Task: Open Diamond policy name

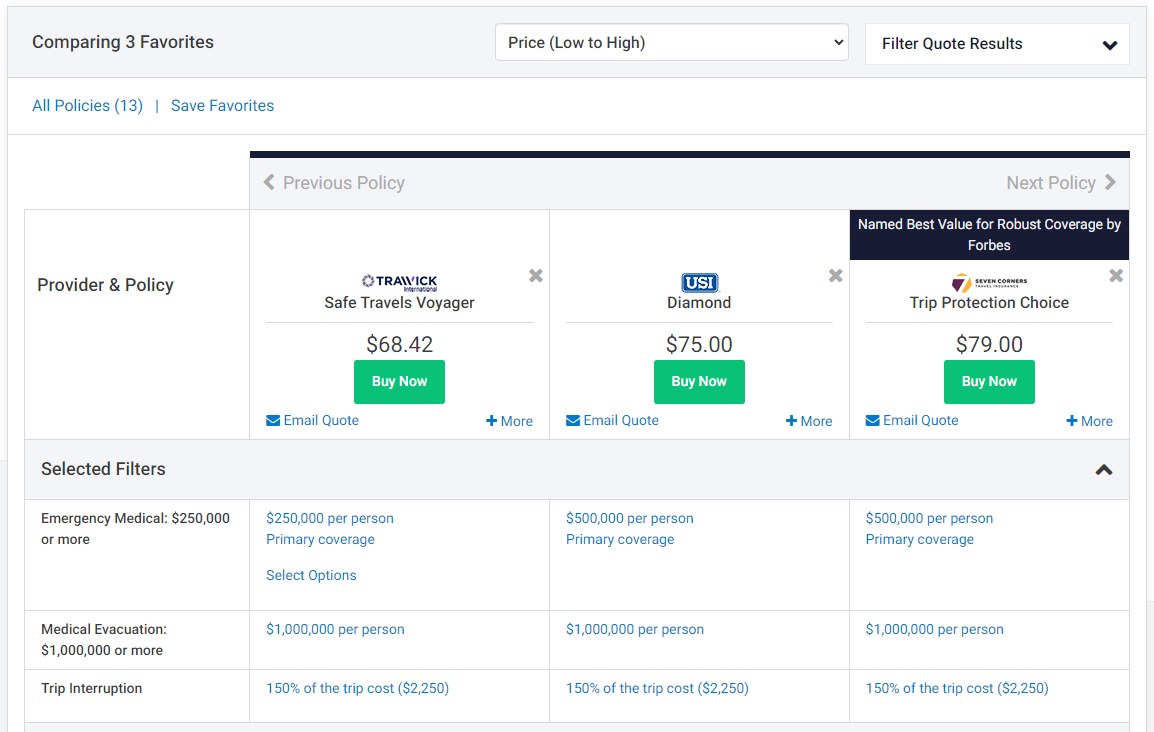Action: click(699, 303)
